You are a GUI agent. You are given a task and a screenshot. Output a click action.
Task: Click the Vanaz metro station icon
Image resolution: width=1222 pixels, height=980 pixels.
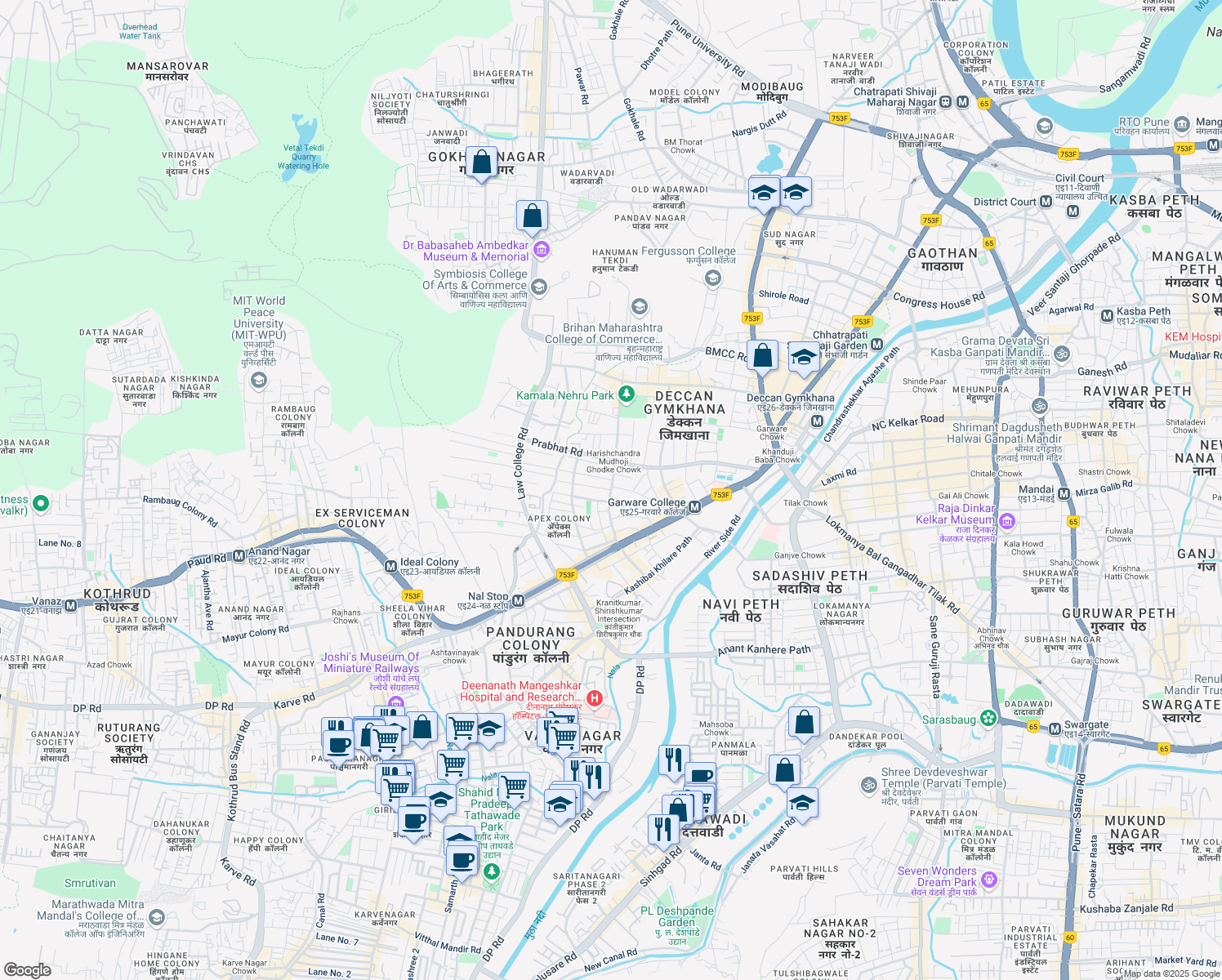[71, 606]
